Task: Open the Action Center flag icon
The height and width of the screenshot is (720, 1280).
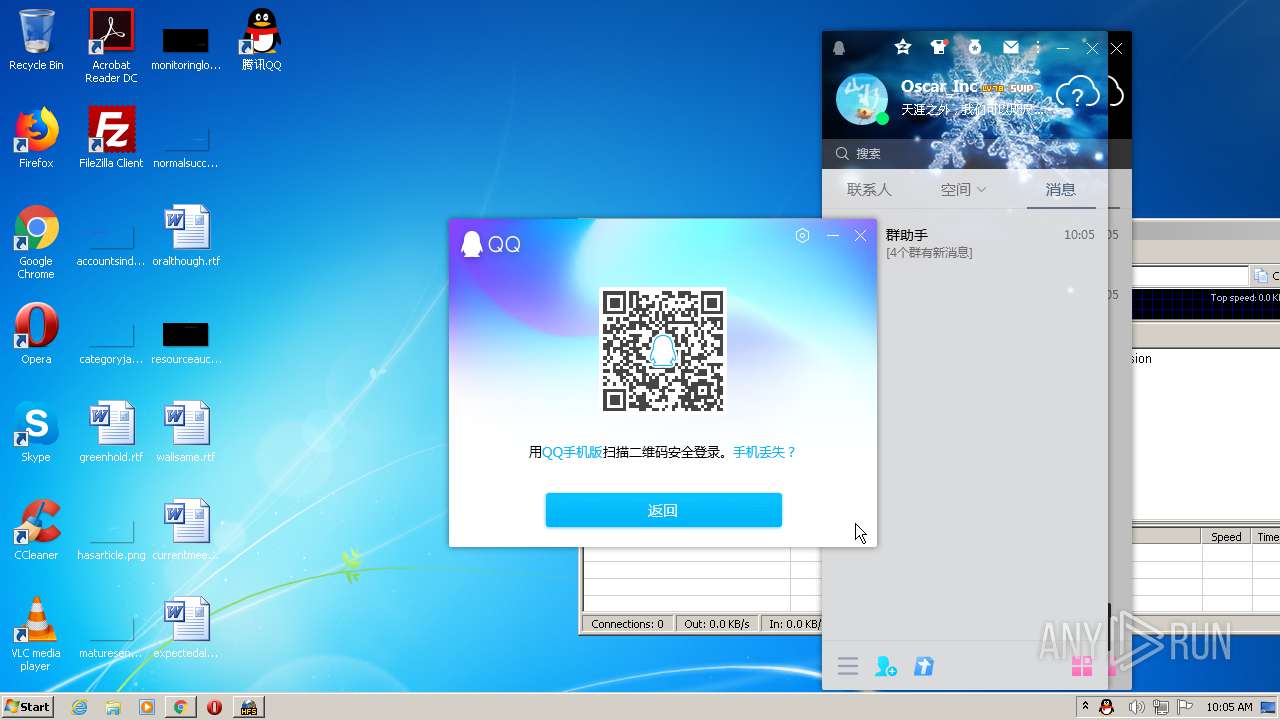Action: [x=1185, y=707]
